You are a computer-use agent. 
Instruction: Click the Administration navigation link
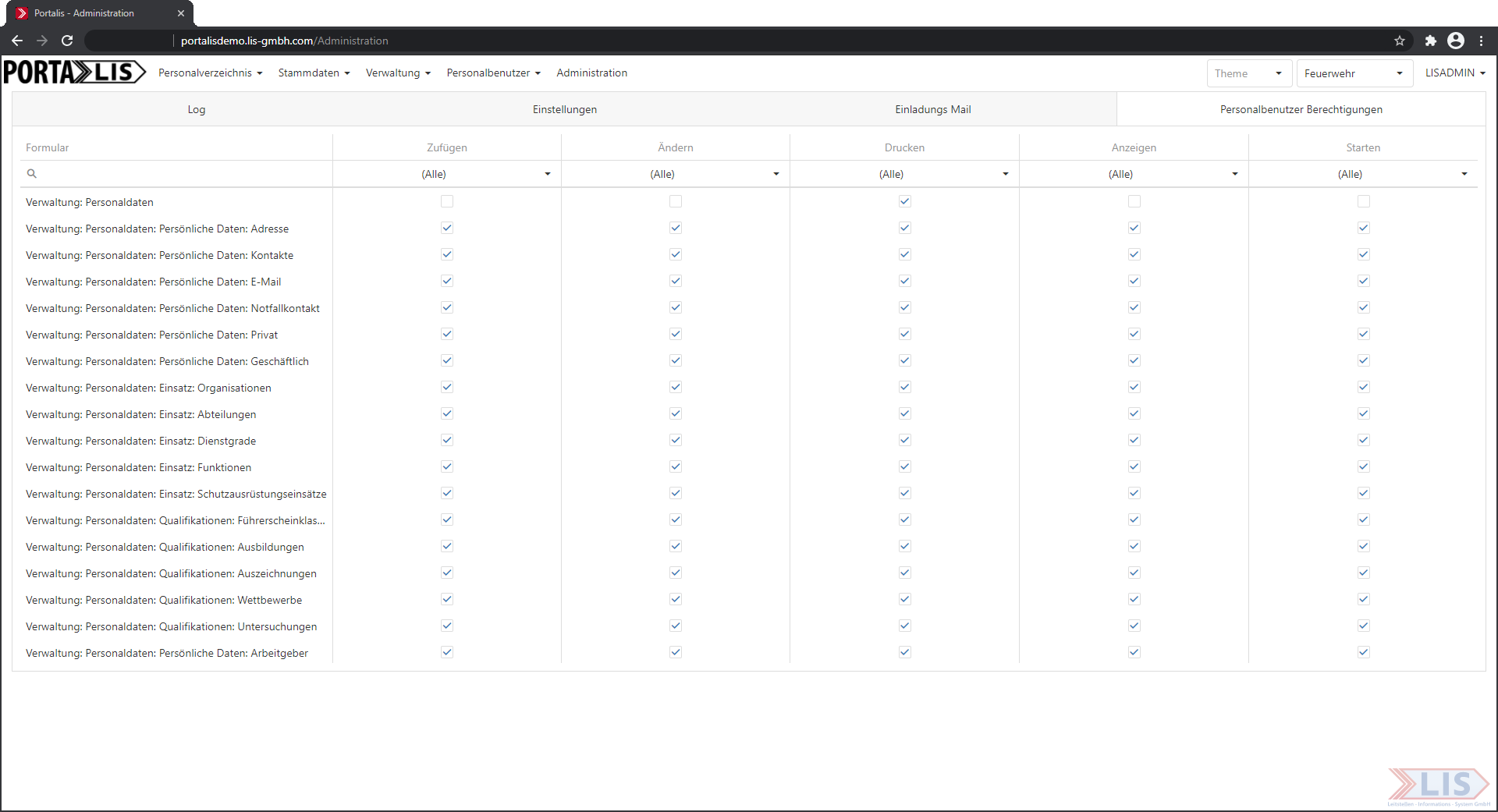[x=591, y=73]
